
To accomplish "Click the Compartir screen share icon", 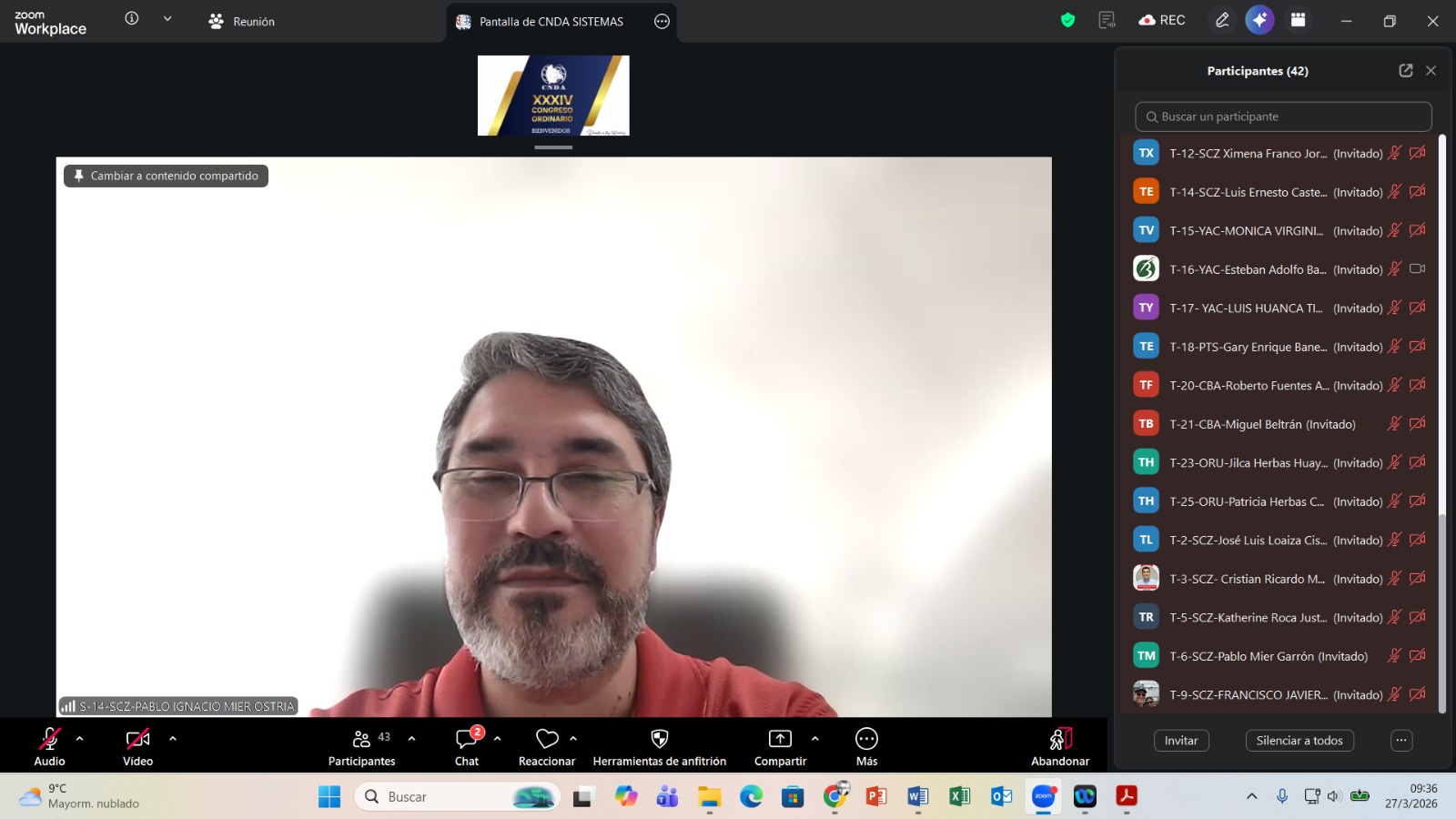I will [x=780, y=739].
